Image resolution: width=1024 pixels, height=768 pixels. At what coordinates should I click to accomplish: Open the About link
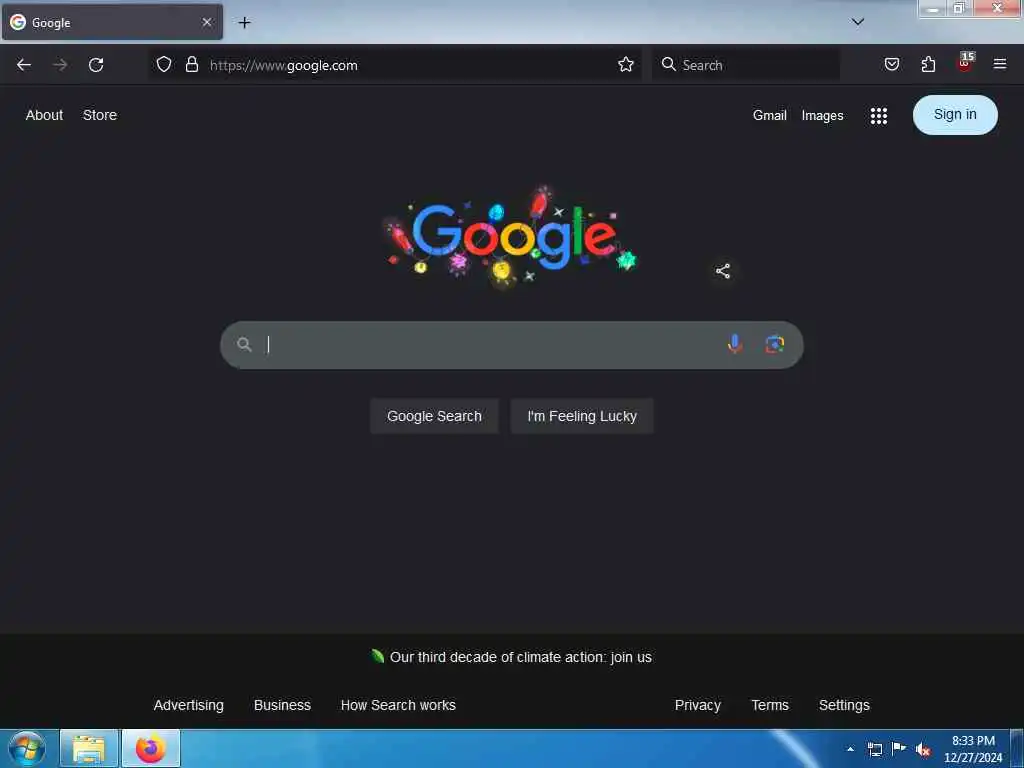point(44,115)
